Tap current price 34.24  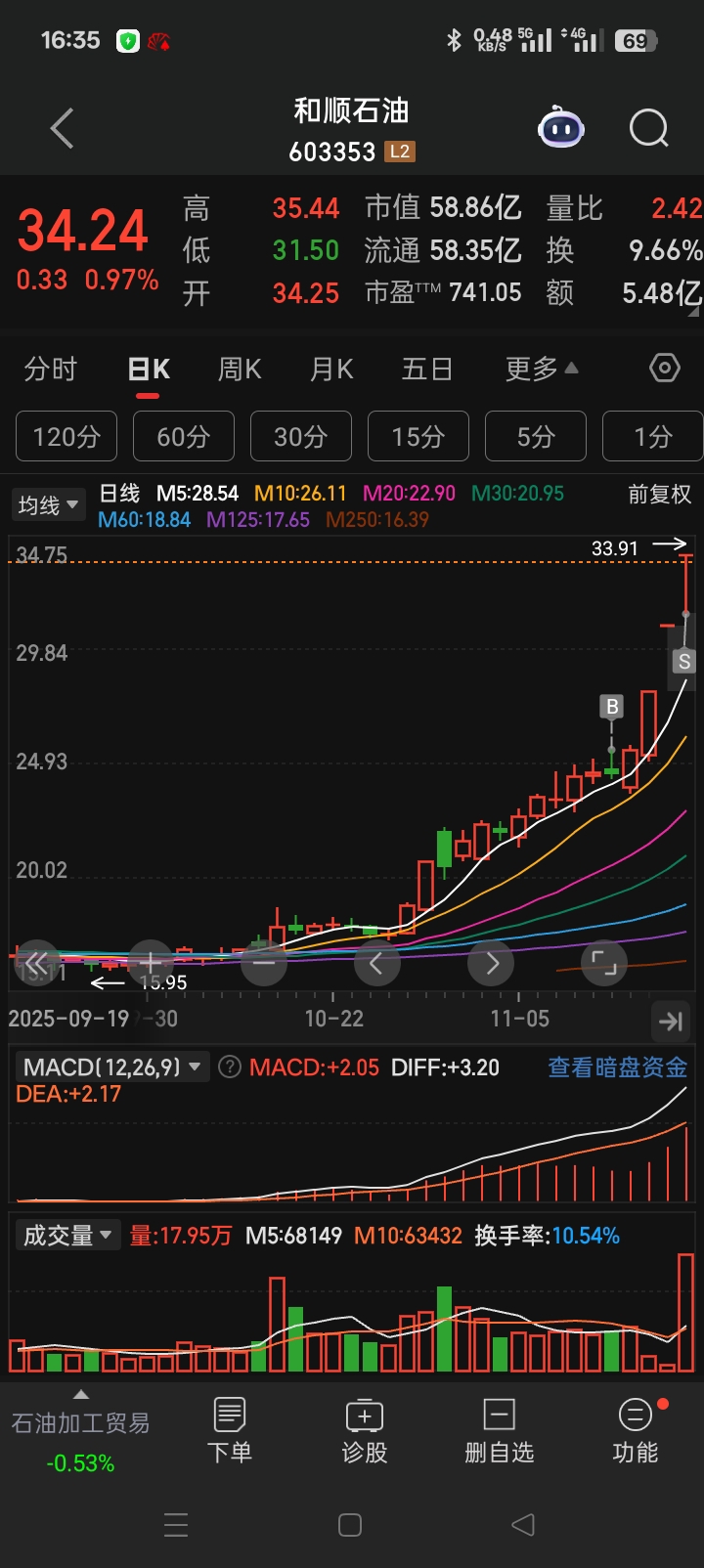83,232
